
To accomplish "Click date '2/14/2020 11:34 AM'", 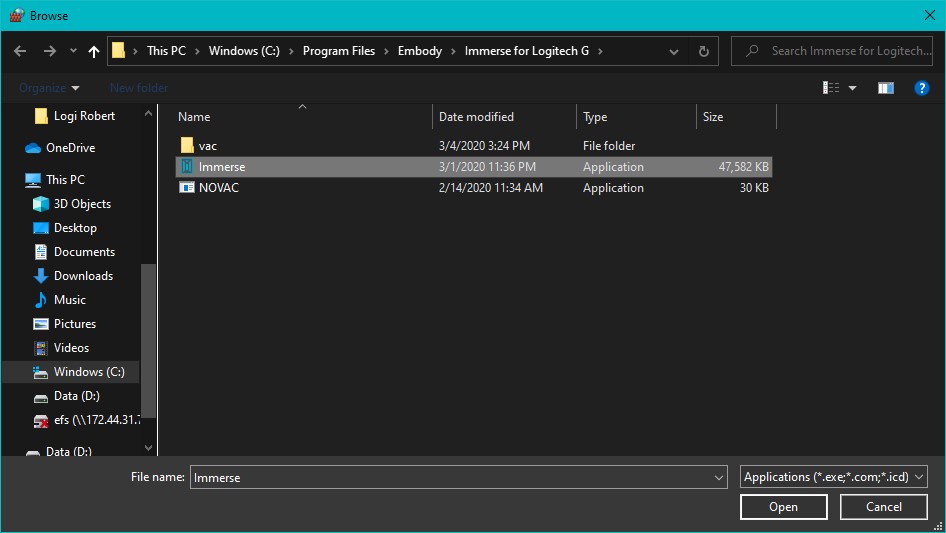I will 490,188.
